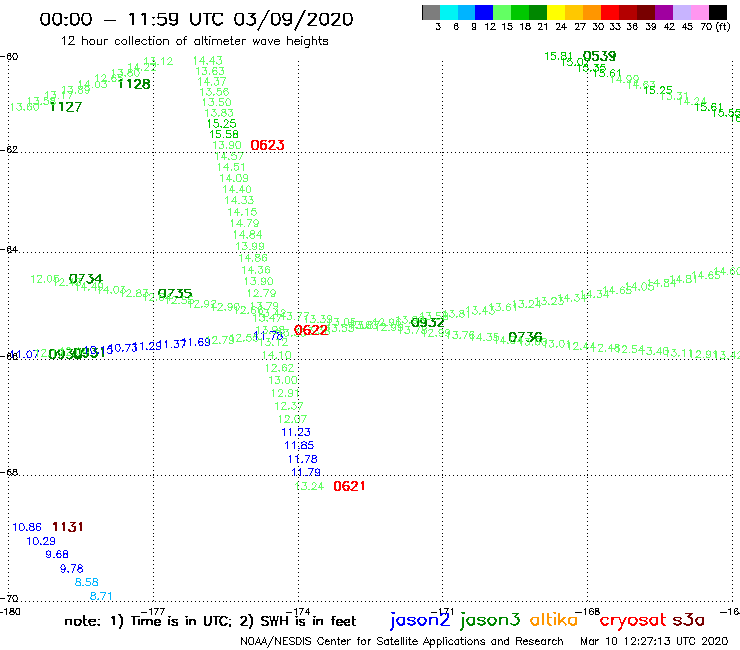The image size is (740, 650).
Task: Click the 15.81 value near 0539
Action: click(x=558, y=57)
